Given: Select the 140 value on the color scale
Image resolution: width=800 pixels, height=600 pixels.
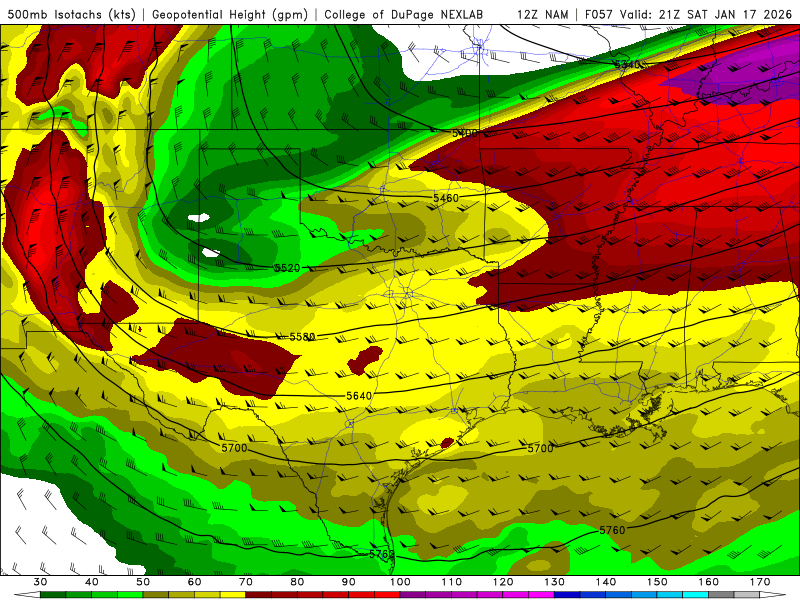Looking at the screenshot, I should tap(606, 582).
